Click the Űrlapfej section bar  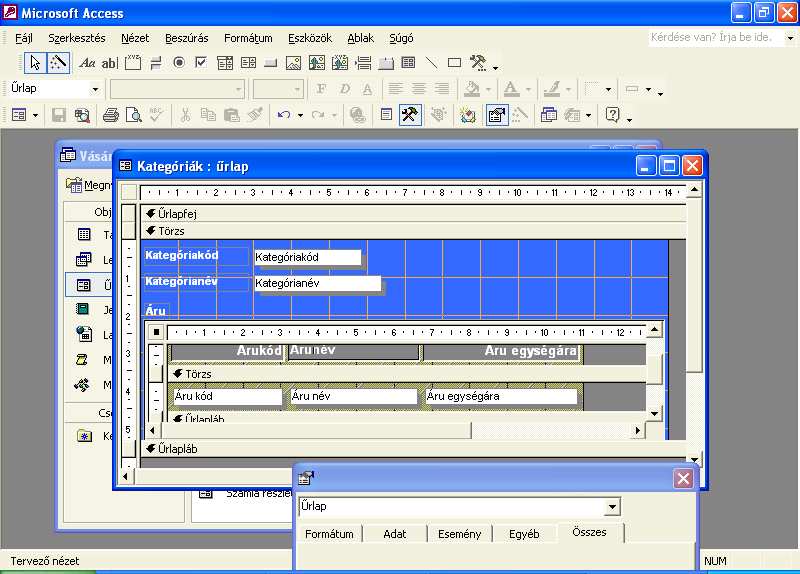[x=413, y=214]
